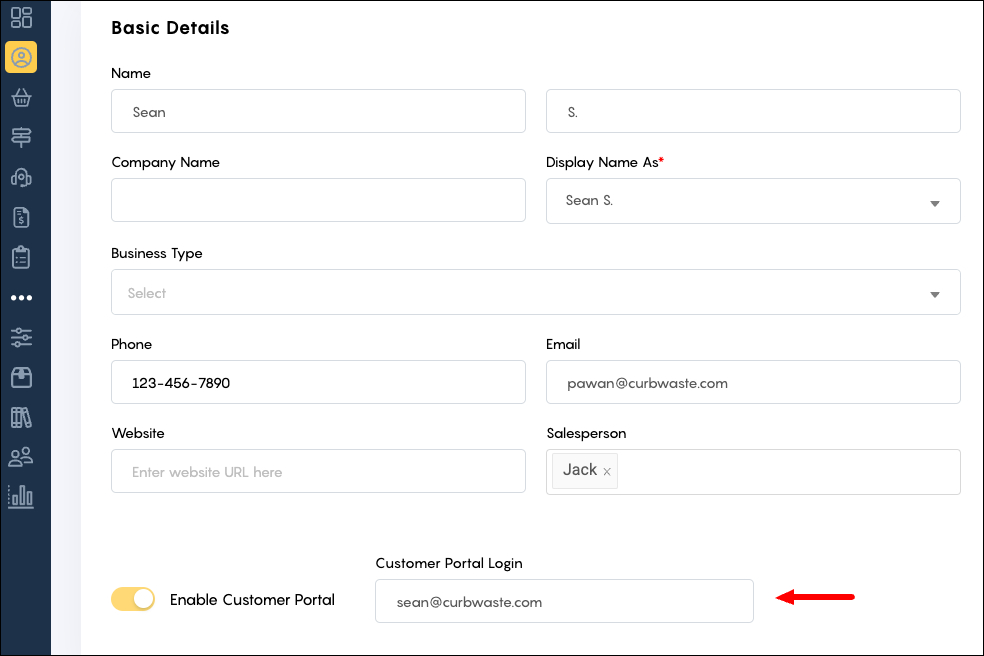Disable the Enable Customer Portal toggle
The image size is (984, 656).
click(x=133, y=598)
